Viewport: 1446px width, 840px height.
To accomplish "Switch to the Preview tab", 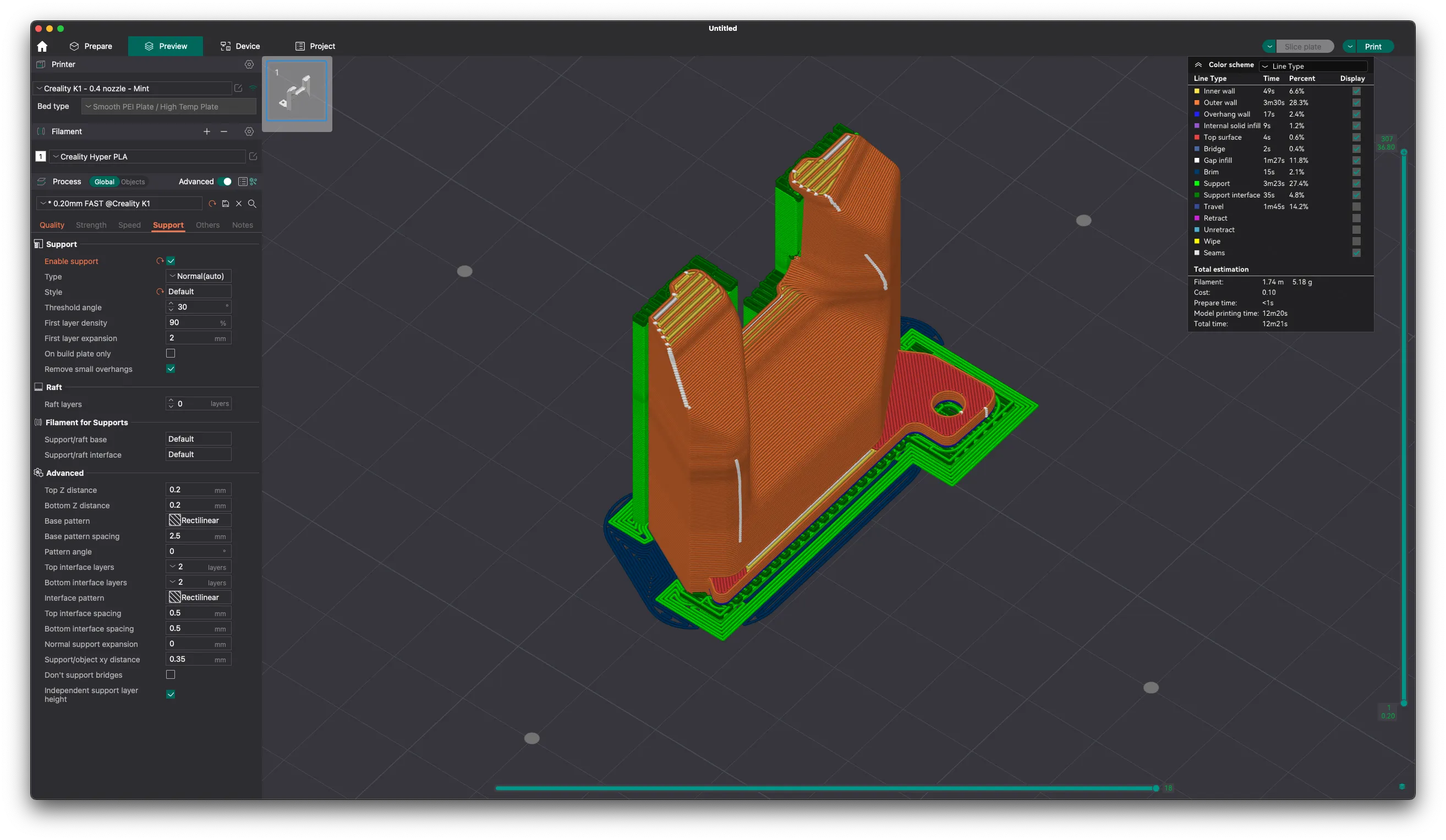I will click(165, 46).
